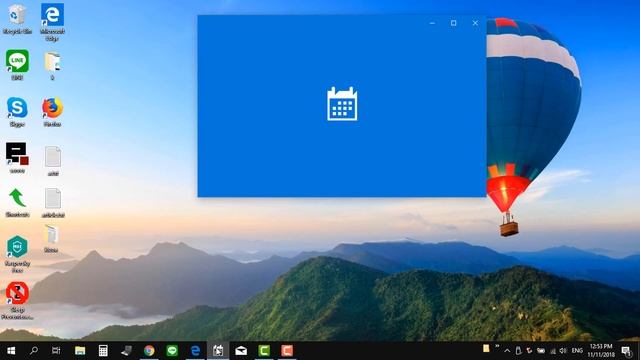
Task: Click the active Calendar taskbar button
Action: (x=218, y=351)
